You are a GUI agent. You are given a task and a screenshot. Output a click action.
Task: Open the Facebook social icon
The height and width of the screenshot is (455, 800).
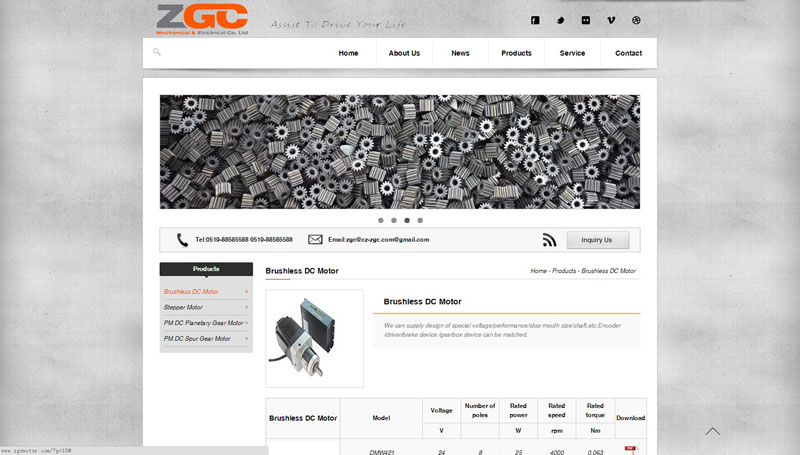coord(535,20)
